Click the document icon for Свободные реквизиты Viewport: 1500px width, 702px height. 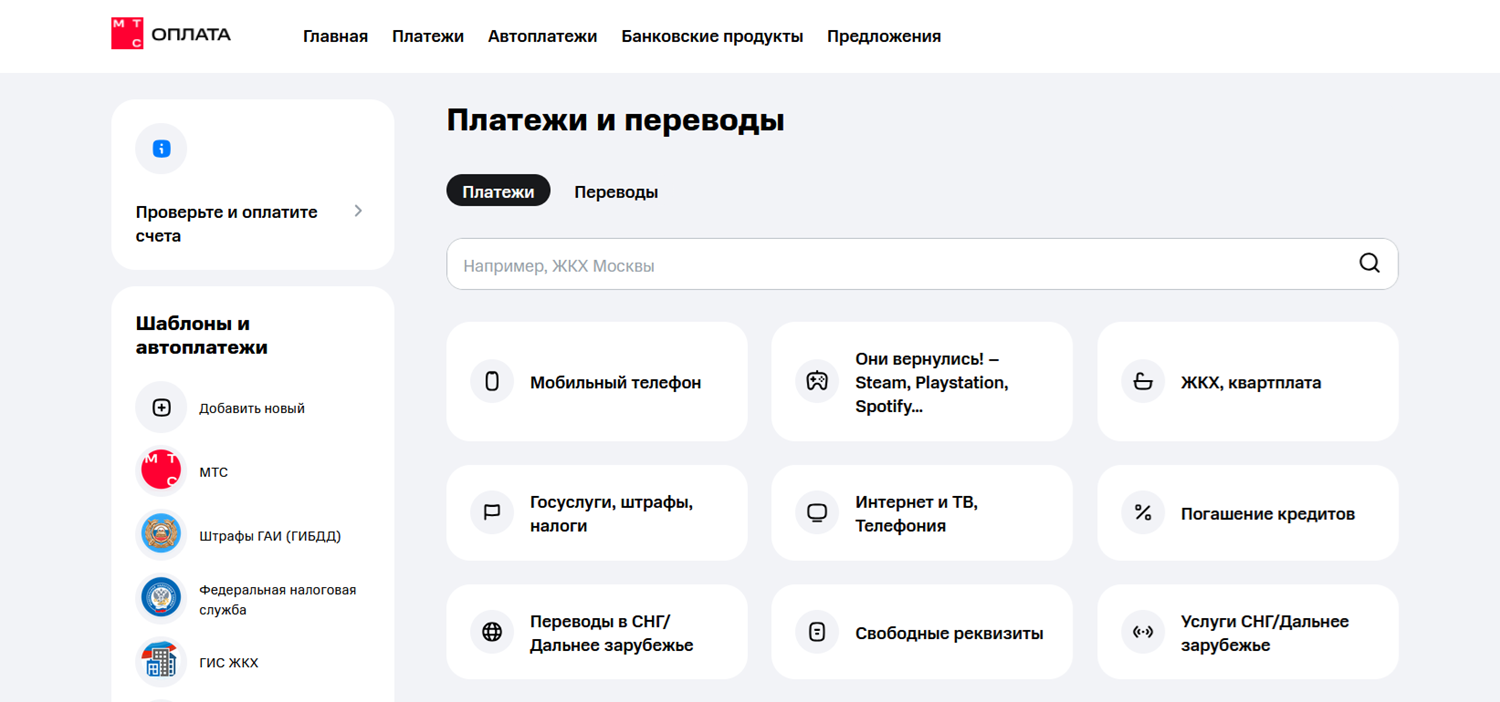pos(817,632)
